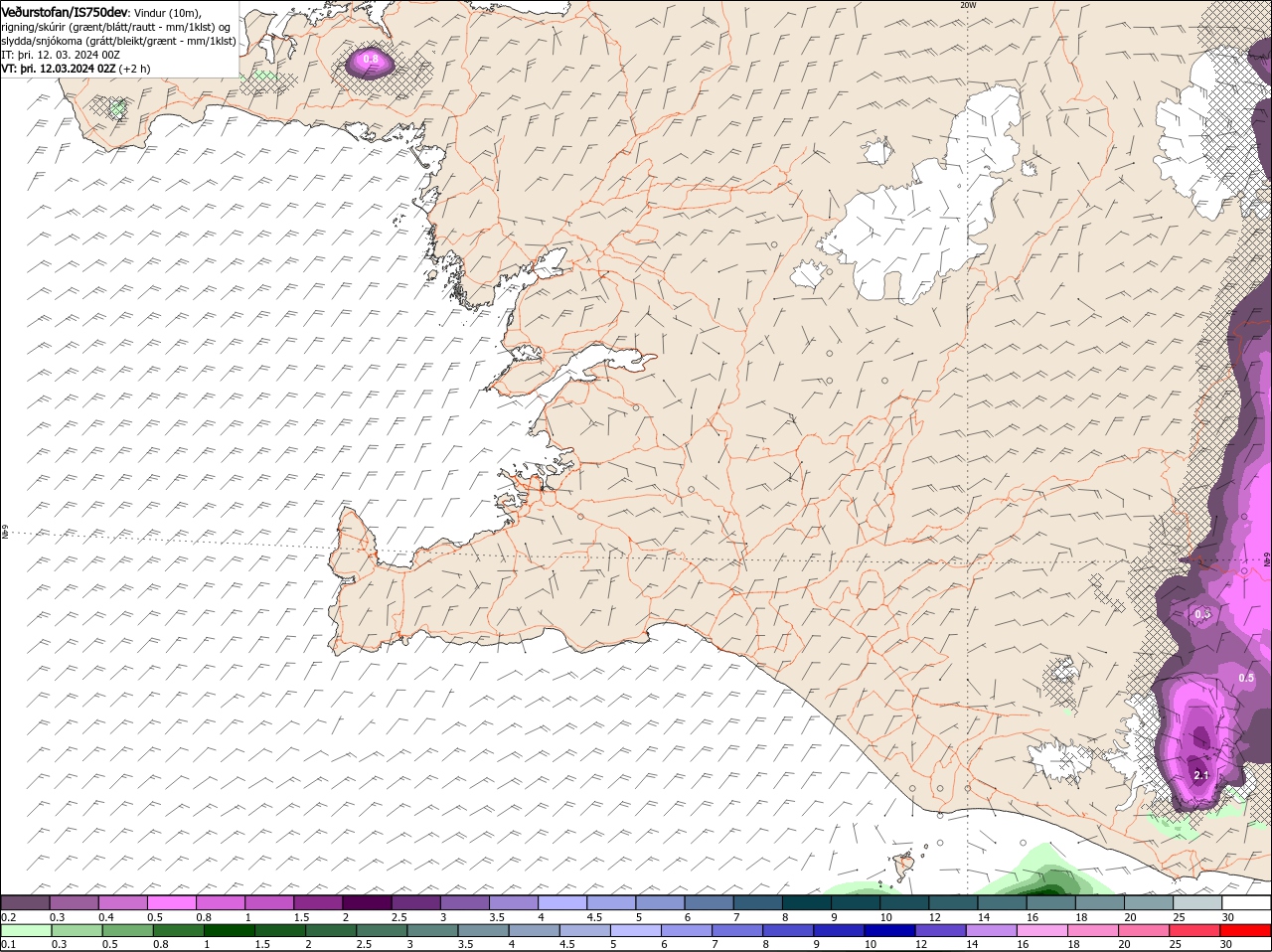Click the '20W' longitude label
The height and width of the screenshot is (952, 1272).
968,5
